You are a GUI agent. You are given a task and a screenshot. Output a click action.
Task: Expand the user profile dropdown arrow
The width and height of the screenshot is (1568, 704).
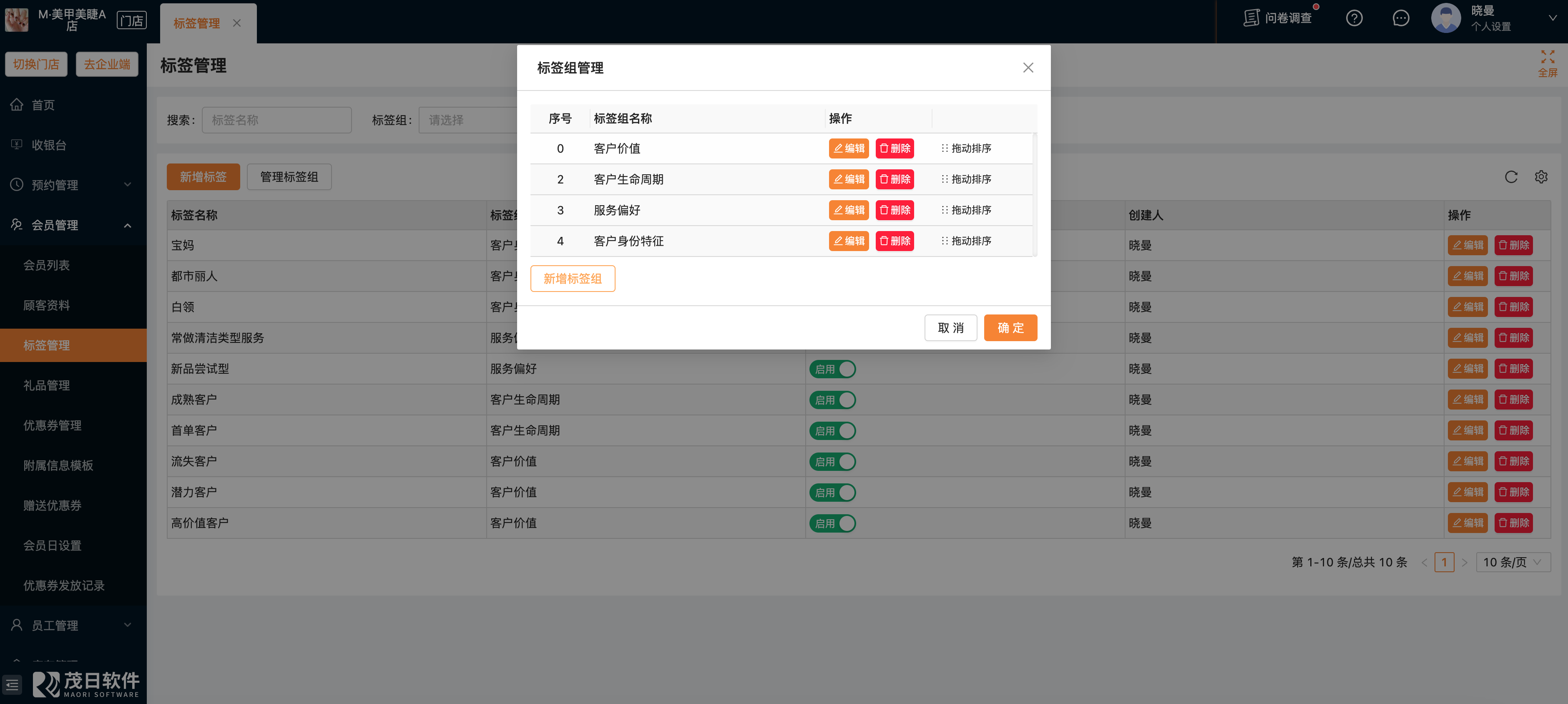click(1552, 18)
